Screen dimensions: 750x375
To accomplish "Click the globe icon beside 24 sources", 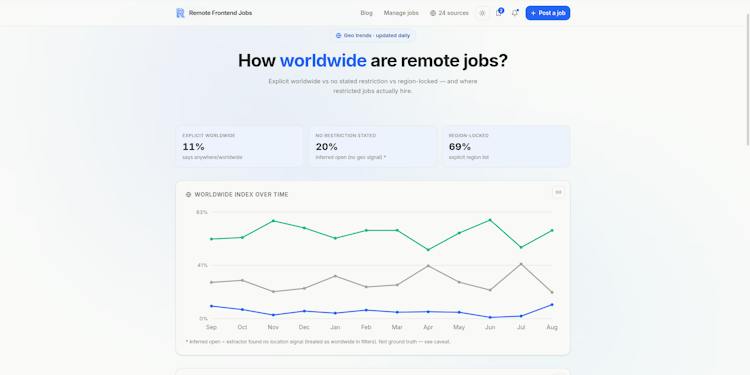I will pos(433,13).
